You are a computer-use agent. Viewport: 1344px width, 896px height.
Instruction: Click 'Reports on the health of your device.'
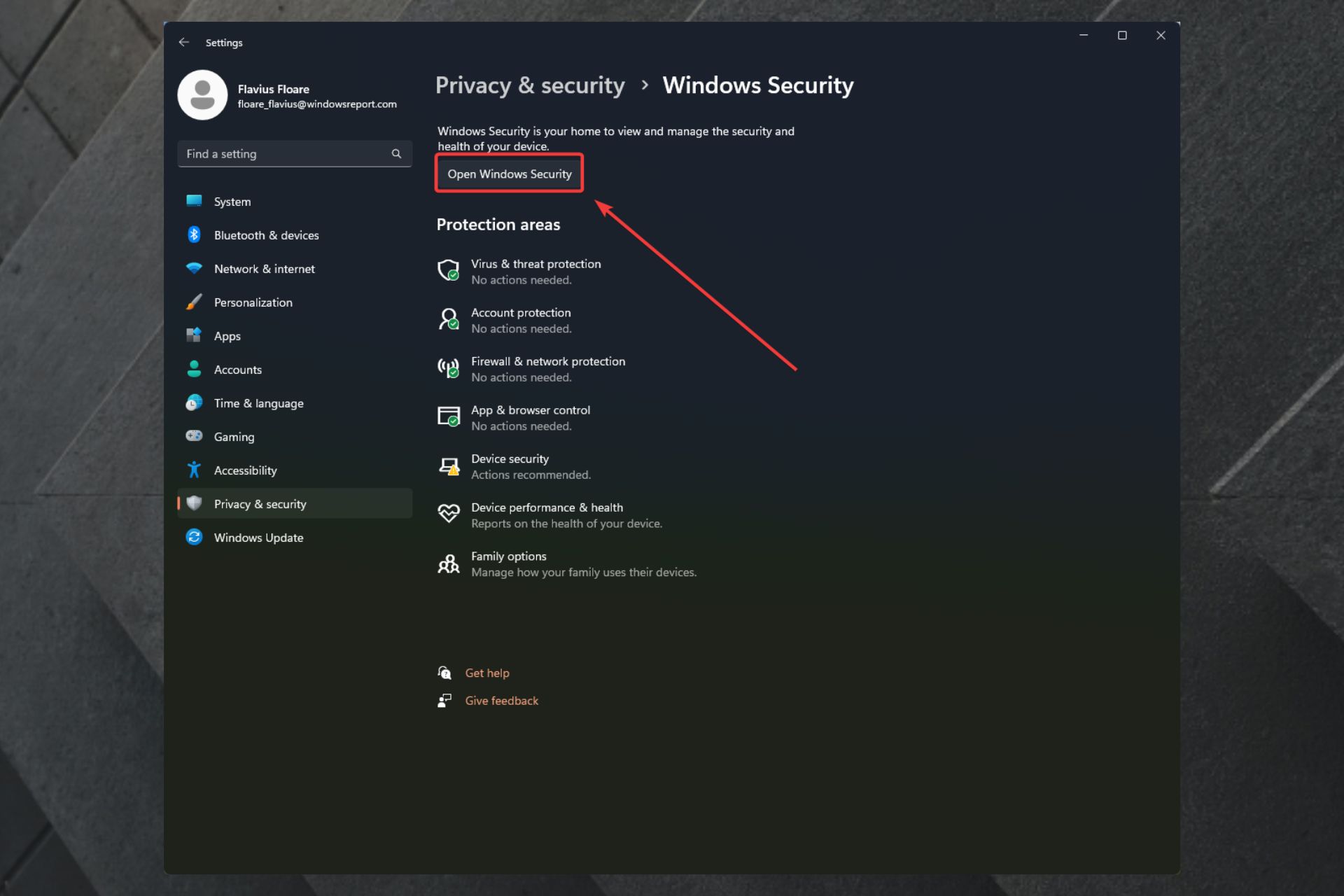566,524
